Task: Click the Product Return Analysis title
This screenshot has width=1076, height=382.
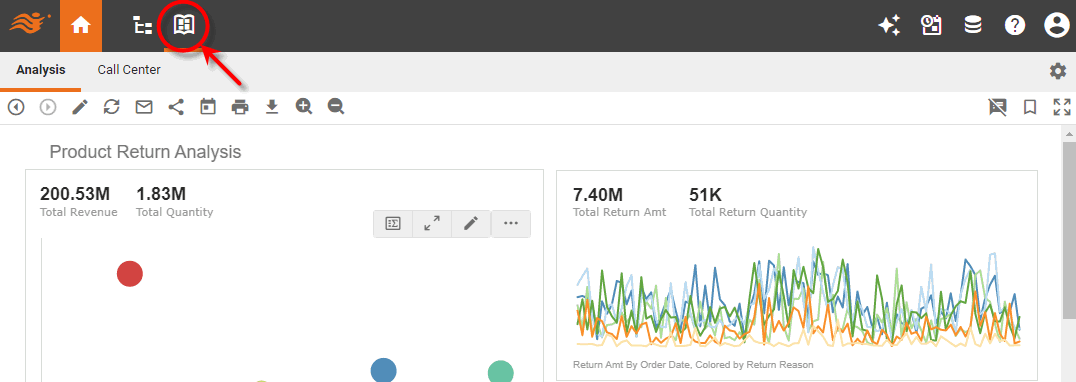Action: tap(145, 152)
